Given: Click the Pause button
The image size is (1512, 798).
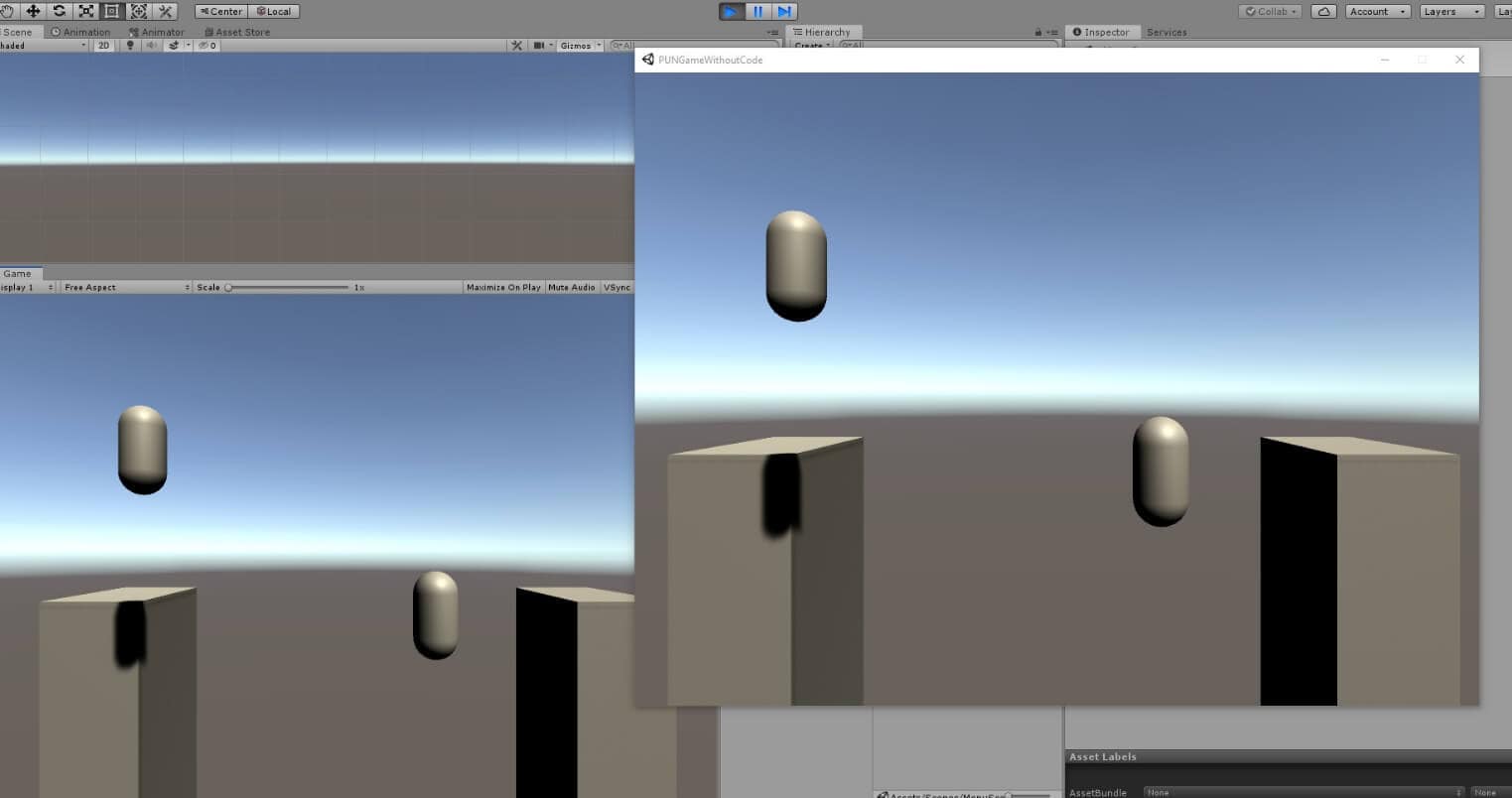Looking at the screenshot, I should (x=757, y=12).
